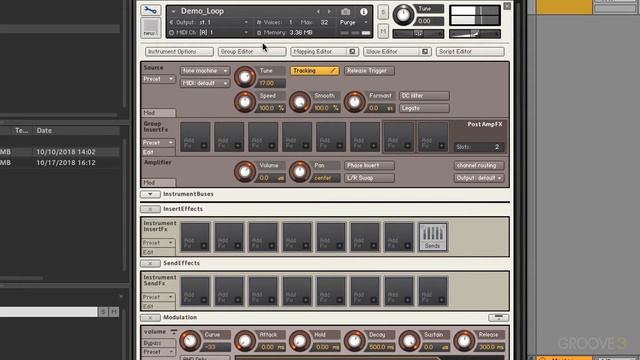Click the Post Amp FX Slots value field
Image resolution: width=640 pixels, height=360 pixels.
click(479, 147)
